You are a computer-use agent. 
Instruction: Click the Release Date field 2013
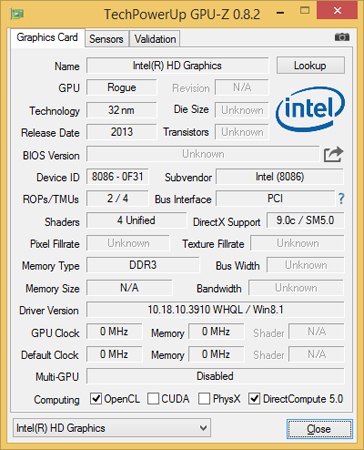122,132
